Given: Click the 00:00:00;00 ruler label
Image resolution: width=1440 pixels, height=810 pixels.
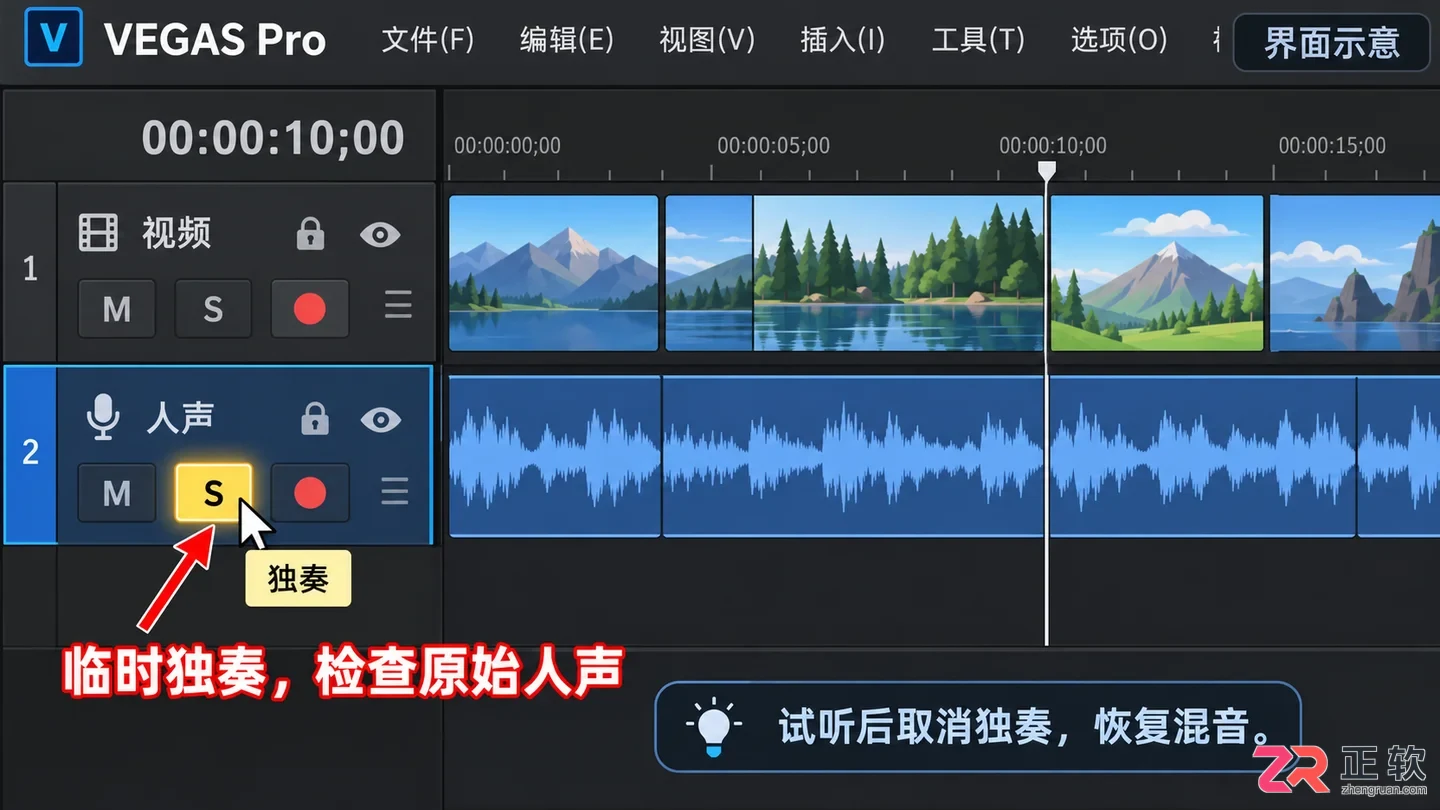Looking at the screenshot, I should tap(507, 146).
